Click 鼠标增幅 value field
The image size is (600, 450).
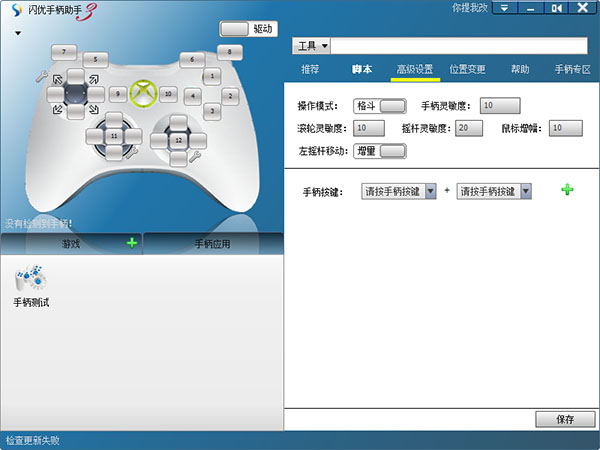pyautogui.click(x=566, y=128)
